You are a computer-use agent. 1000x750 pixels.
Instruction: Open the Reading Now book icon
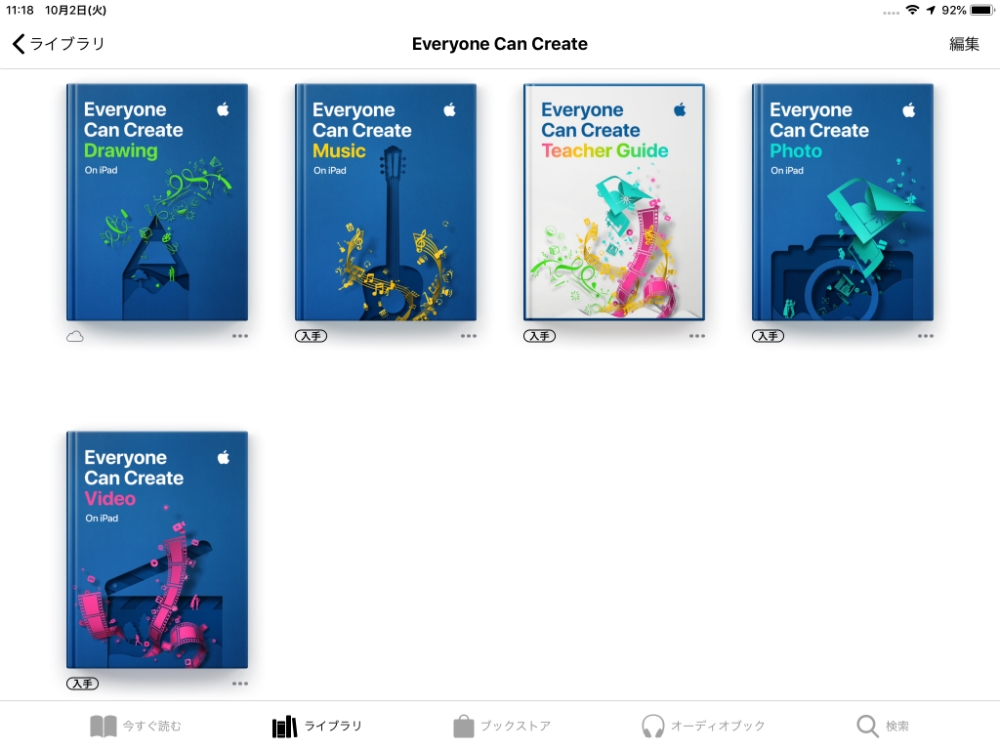[102, 726]
